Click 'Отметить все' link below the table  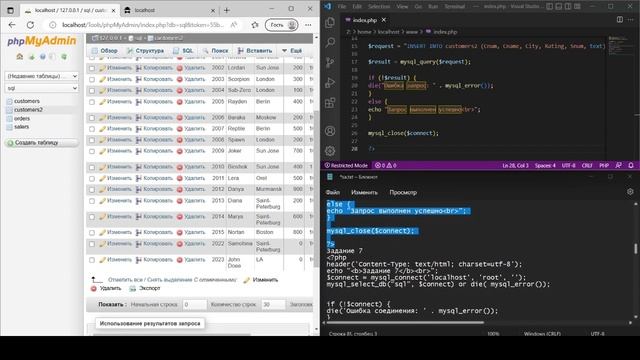[x=125, y=280]
